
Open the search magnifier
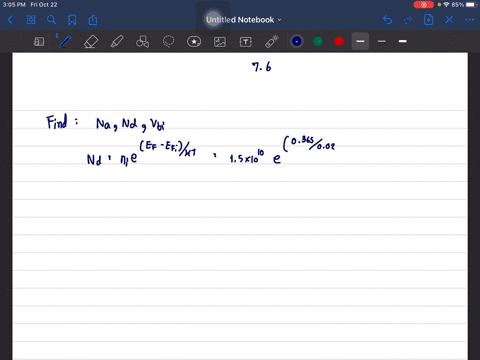pos(51,20)
